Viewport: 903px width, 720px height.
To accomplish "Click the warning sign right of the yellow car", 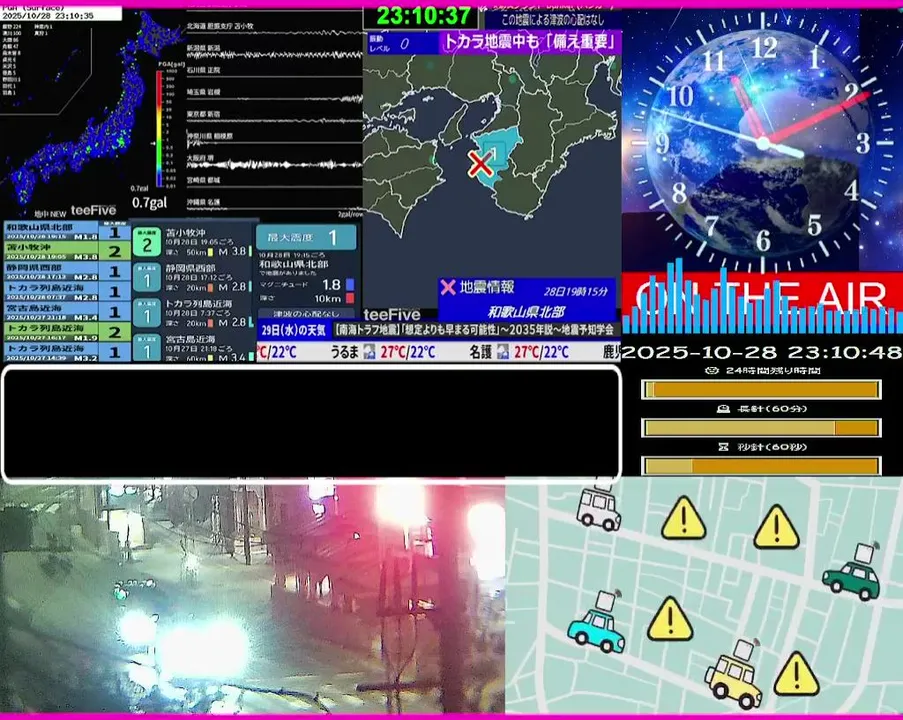I will (x=796, y=674).
